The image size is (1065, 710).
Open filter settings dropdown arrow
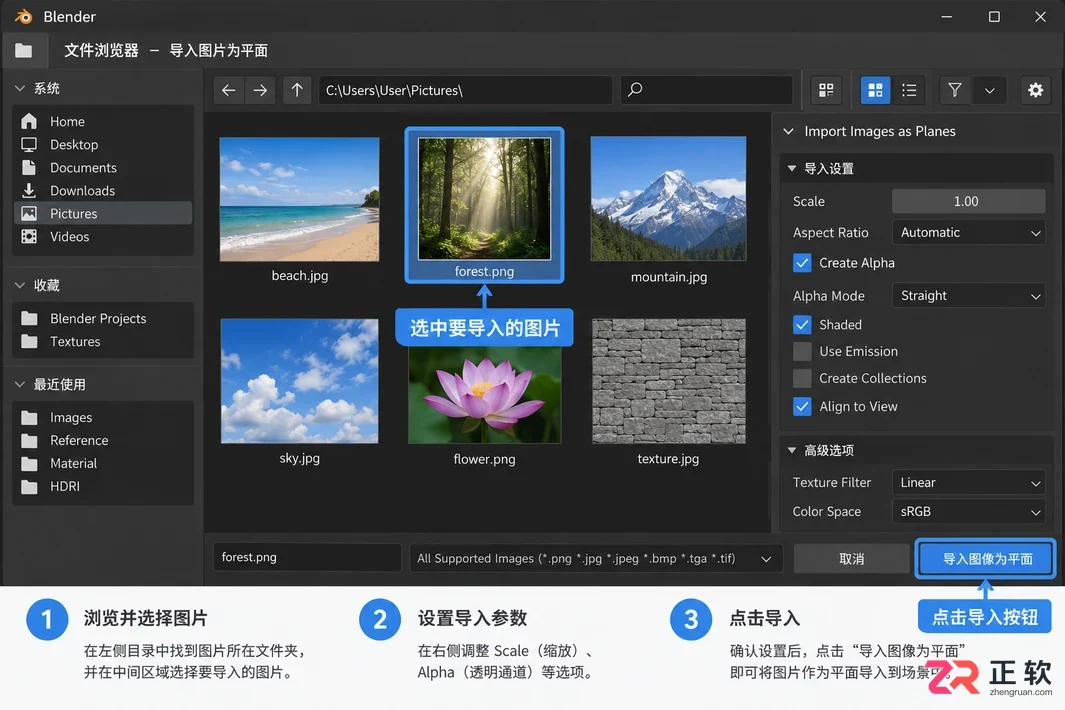pos(990,90)
